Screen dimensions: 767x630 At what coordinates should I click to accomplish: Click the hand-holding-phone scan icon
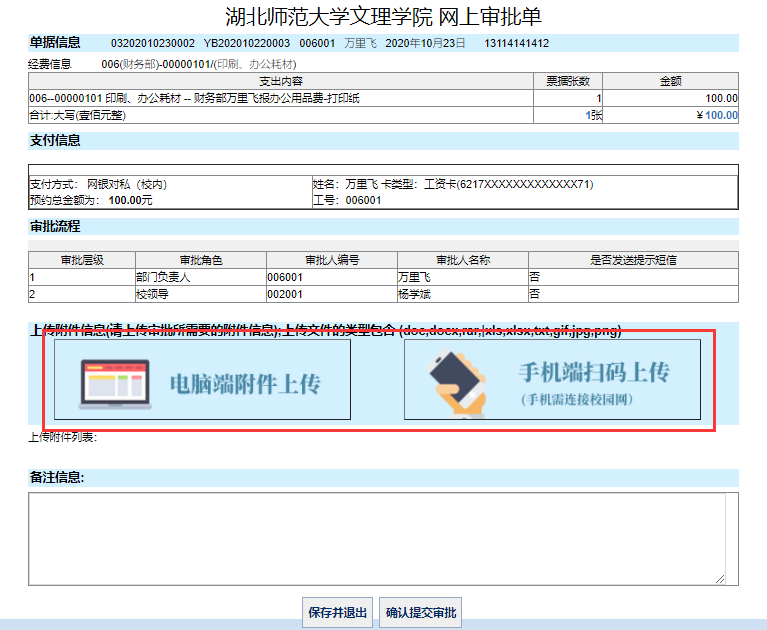pyautogui.click(x=457, y=380)
